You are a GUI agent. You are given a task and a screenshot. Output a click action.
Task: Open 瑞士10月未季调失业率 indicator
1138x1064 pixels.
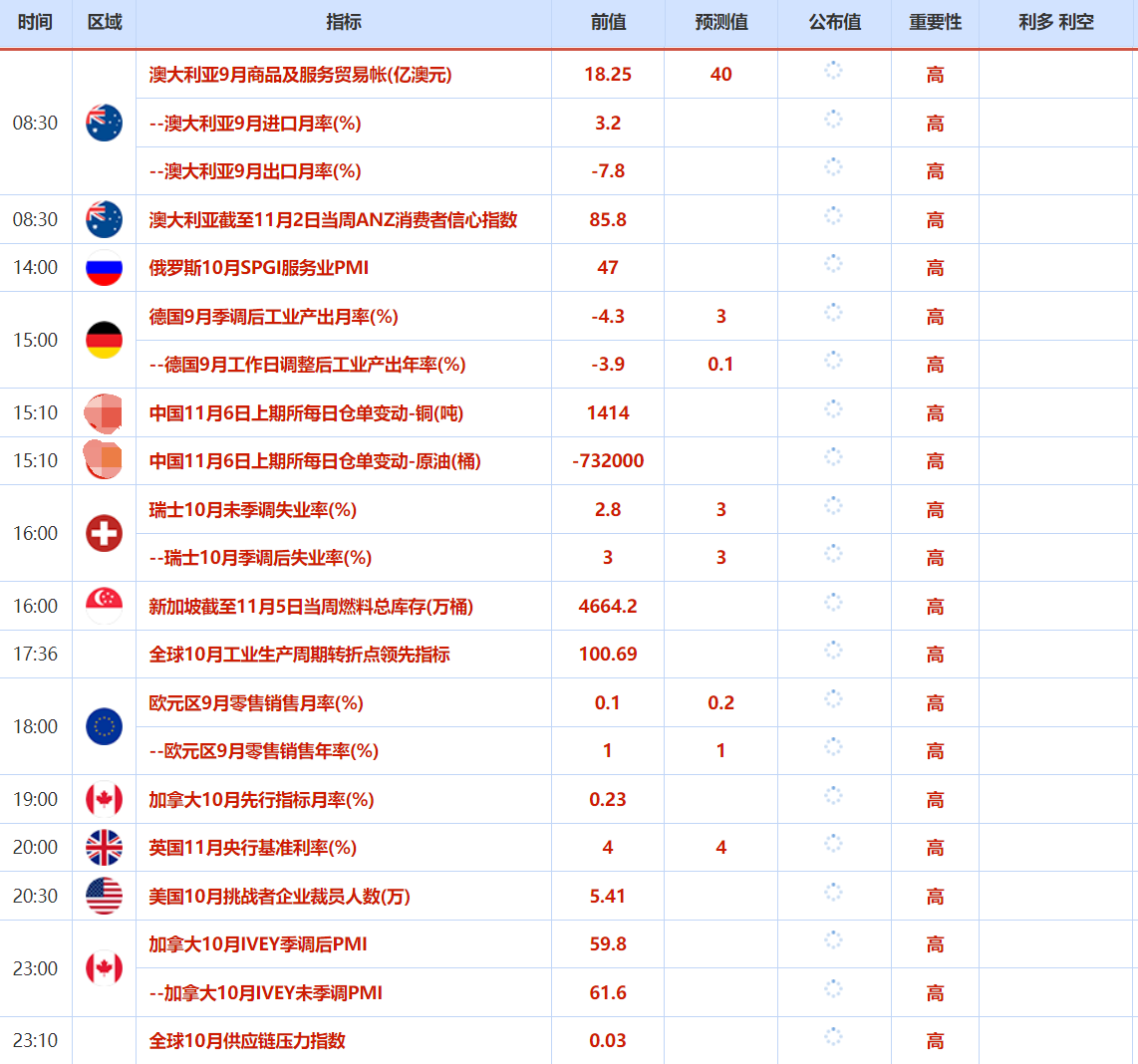pyautogui.click(x=252, y=509)
